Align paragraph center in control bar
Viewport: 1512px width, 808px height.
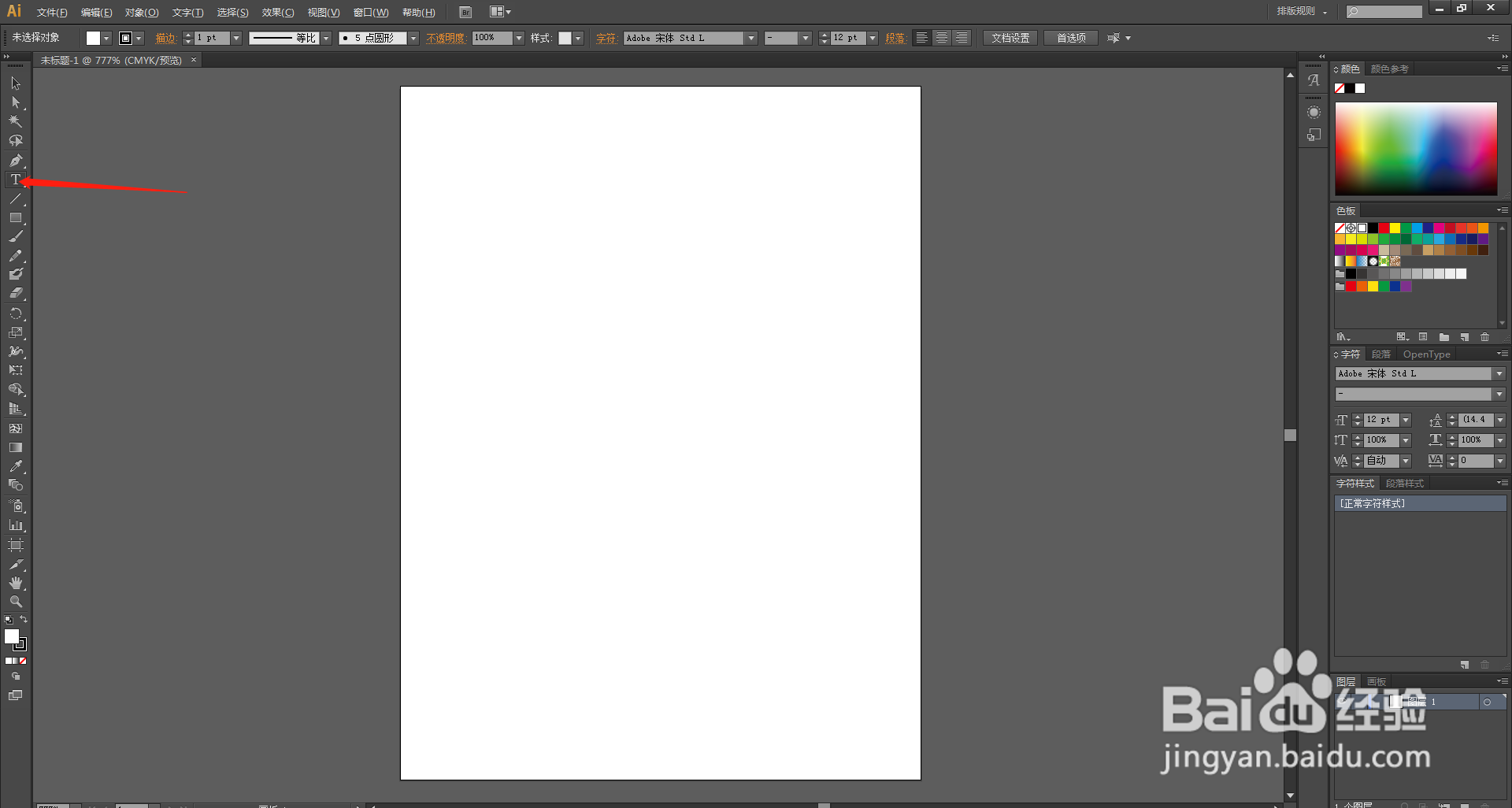point(942,38)
